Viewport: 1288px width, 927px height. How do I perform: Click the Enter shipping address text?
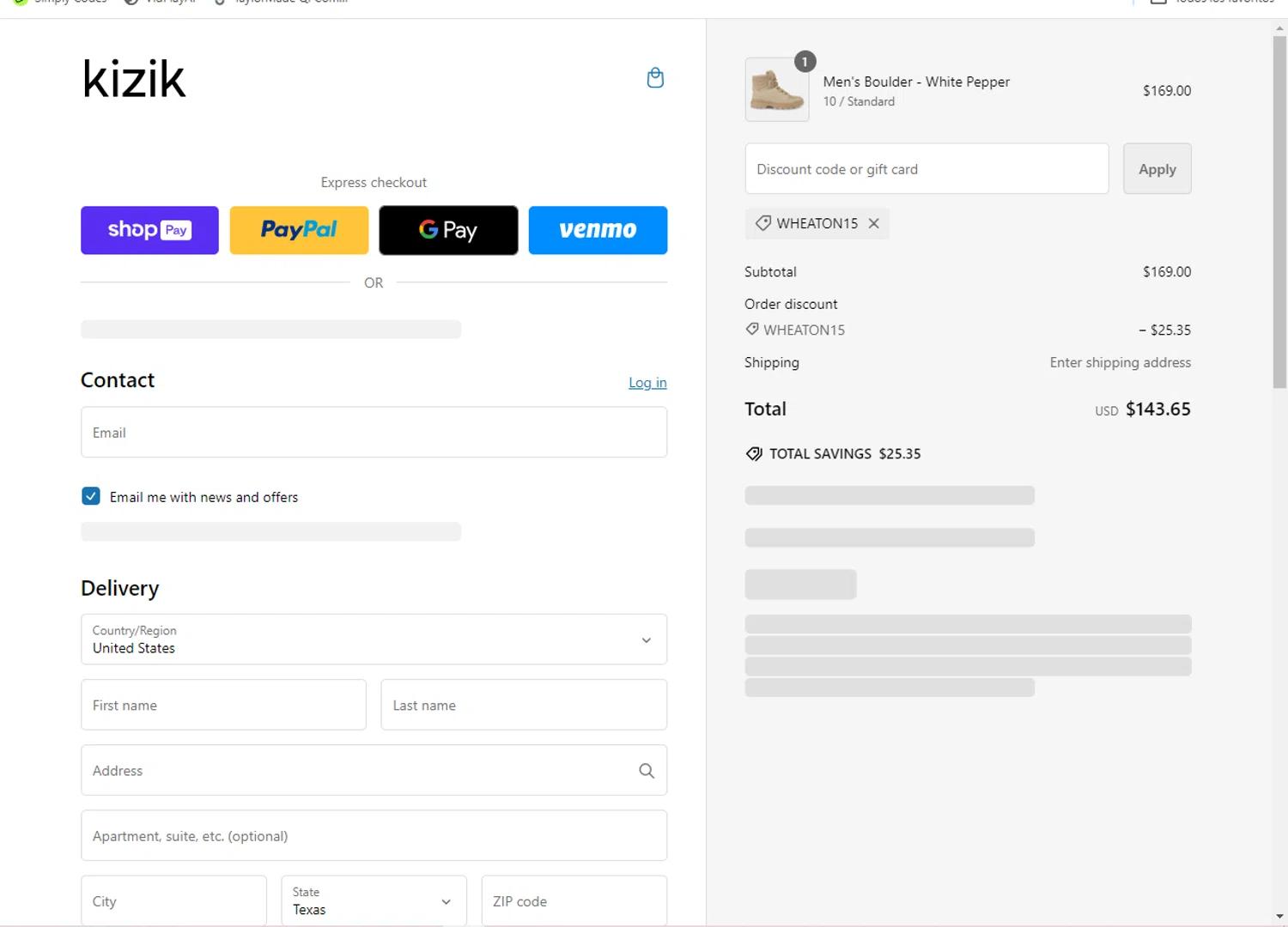click(1120, 362)
